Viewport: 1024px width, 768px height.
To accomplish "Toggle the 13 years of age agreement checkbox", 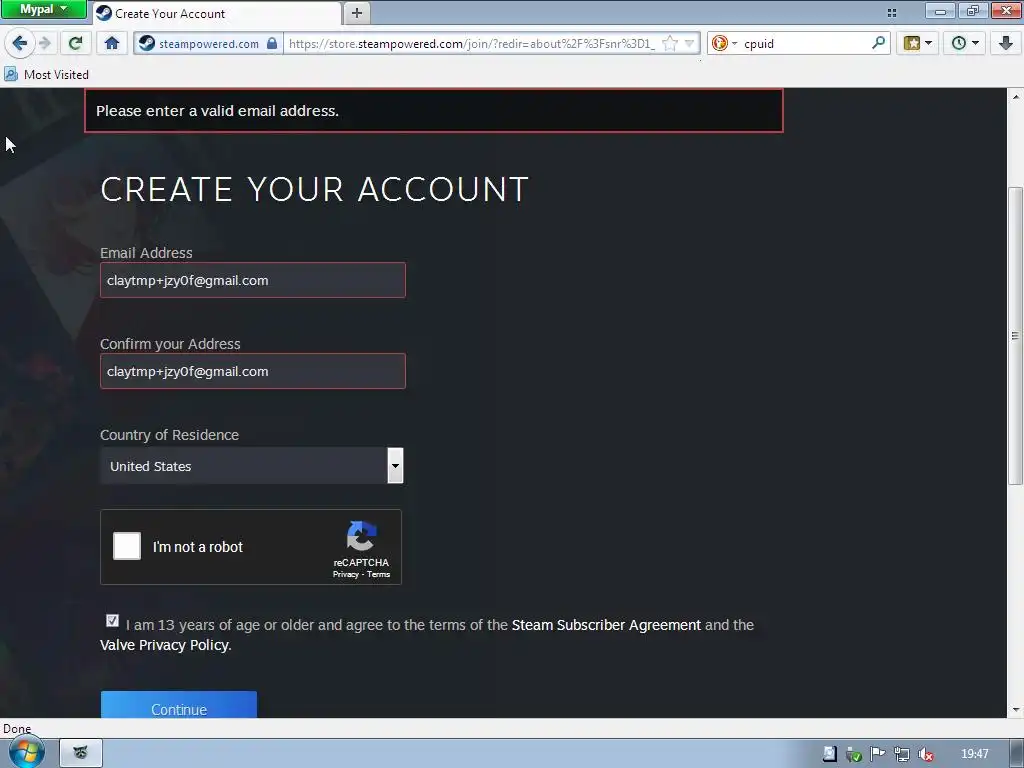I will click(112, 621).
